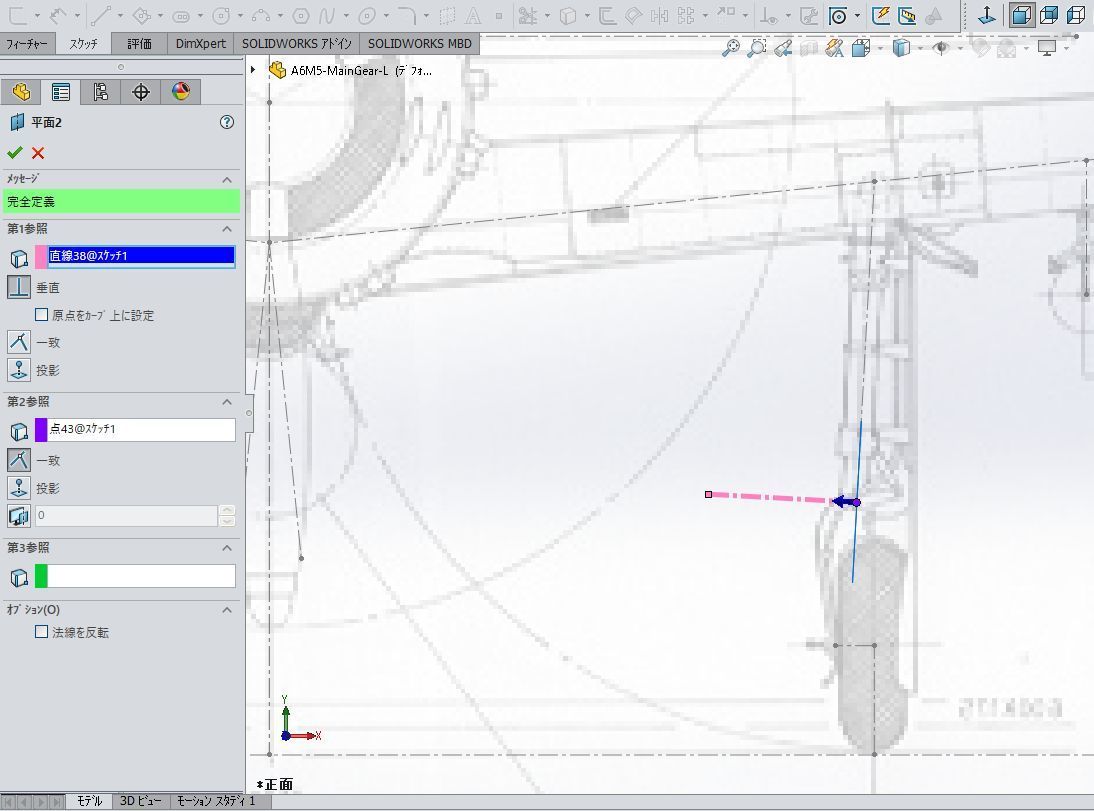The height and width of the screenshot is (811, 1094).
Task: Open the SOLIDWORKS アドイン tab
Action: pos(297,43)
